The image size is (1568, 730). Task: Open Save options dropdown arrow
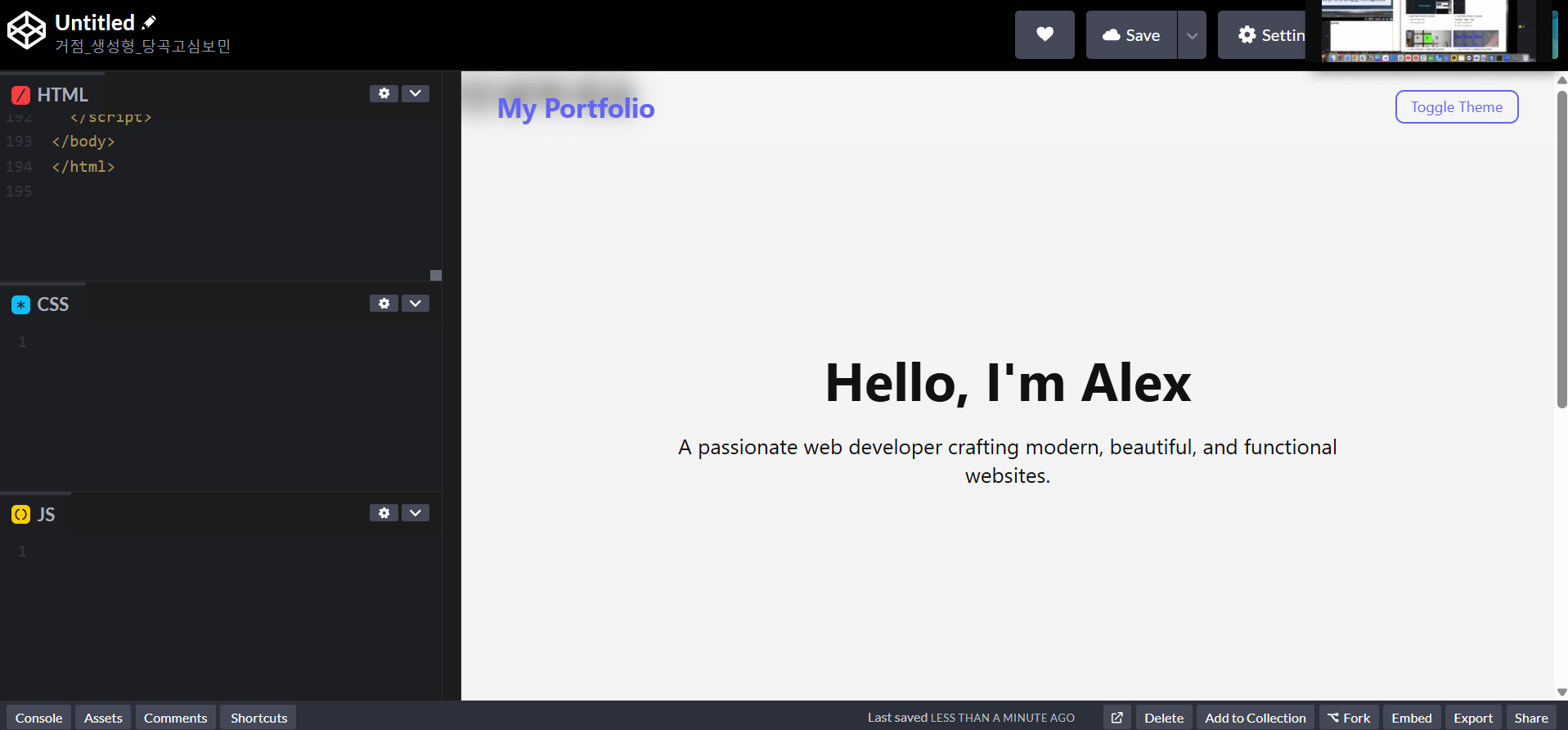click(x=1192, y=34)
